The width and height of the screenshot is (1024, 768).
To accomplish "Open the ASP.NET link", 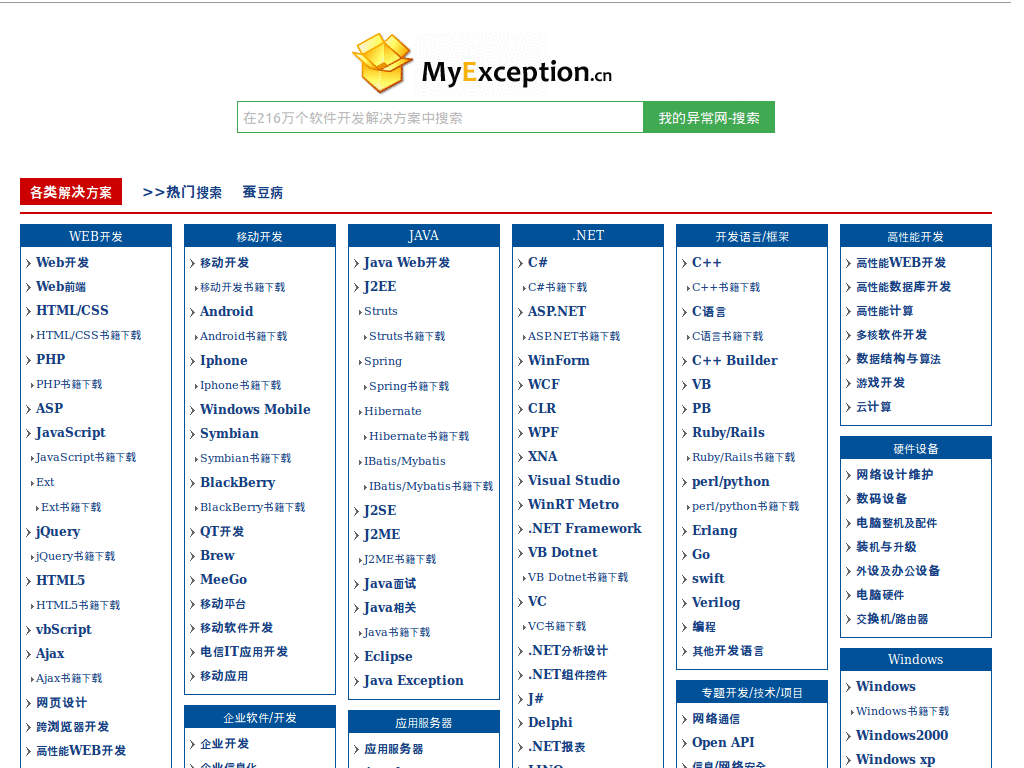I will click(x=557, y=312).
